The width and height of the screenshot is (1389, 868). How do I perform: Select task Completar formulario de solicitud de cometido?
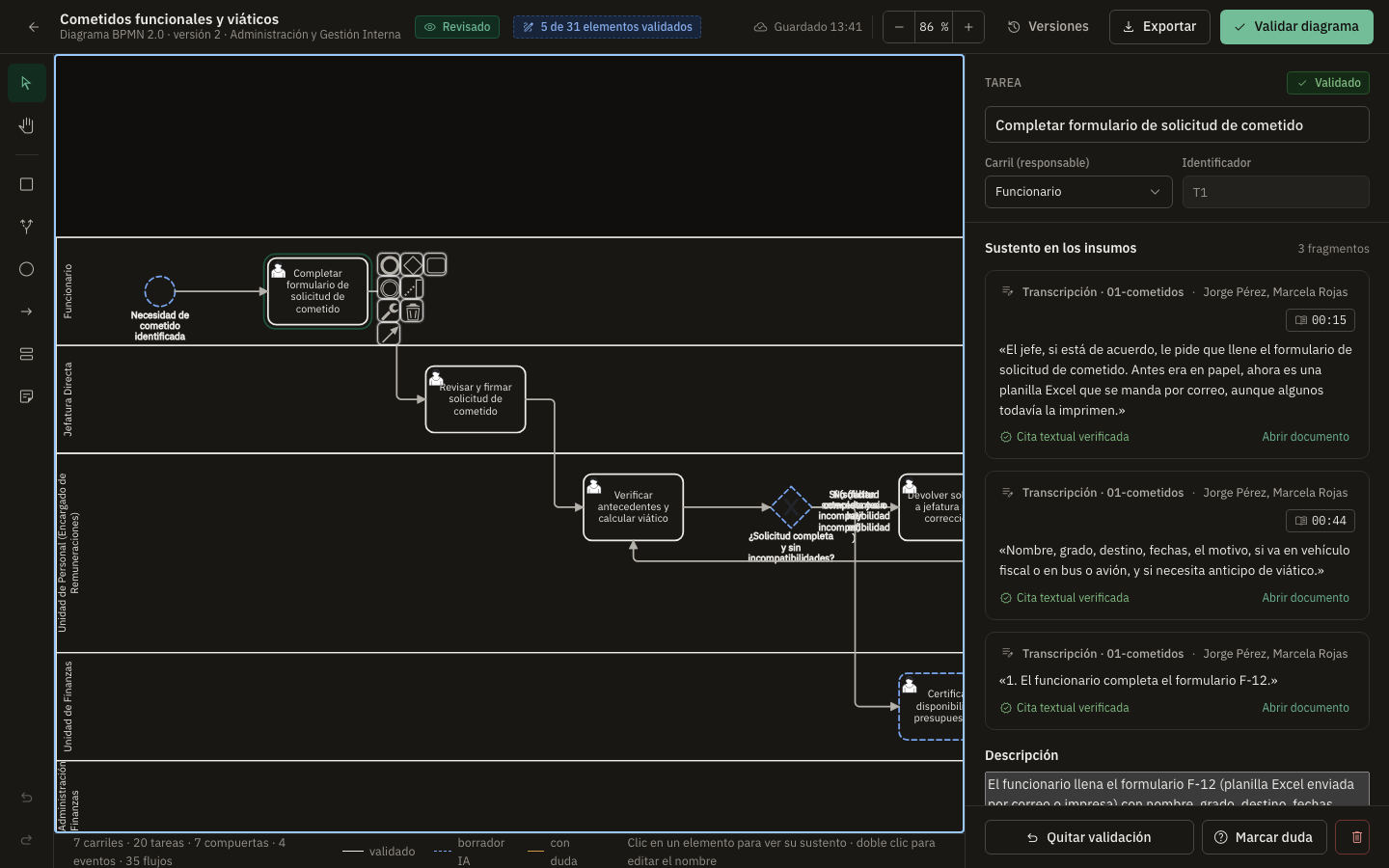[x=318, y=291]
